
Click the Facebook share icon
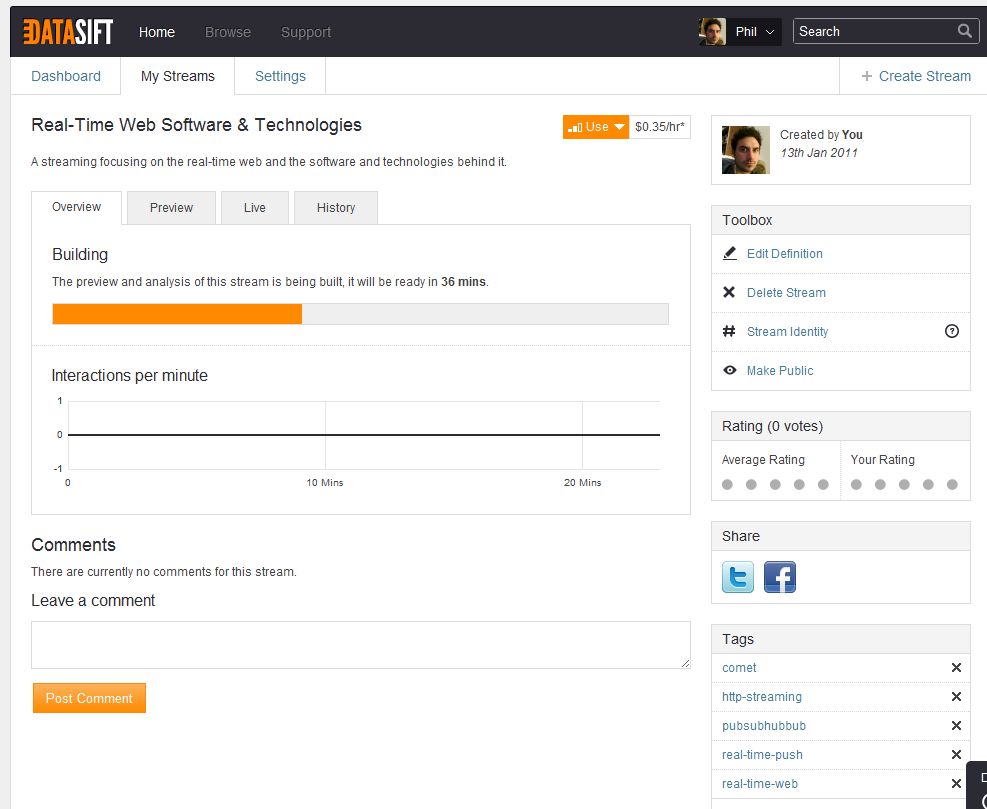780,577
